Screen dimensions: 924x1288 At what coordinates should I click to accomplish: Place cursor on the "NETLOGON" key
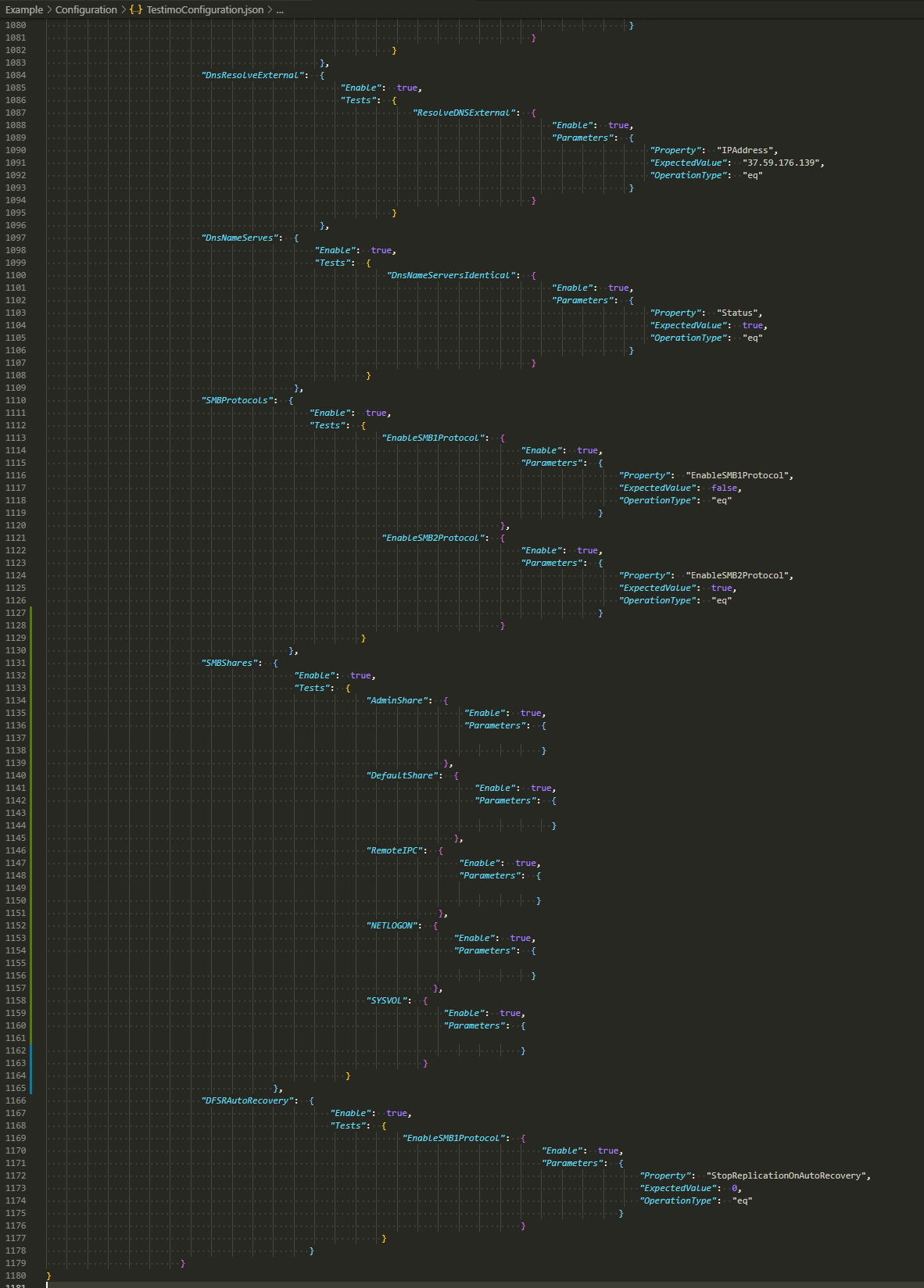coord(392,925)
